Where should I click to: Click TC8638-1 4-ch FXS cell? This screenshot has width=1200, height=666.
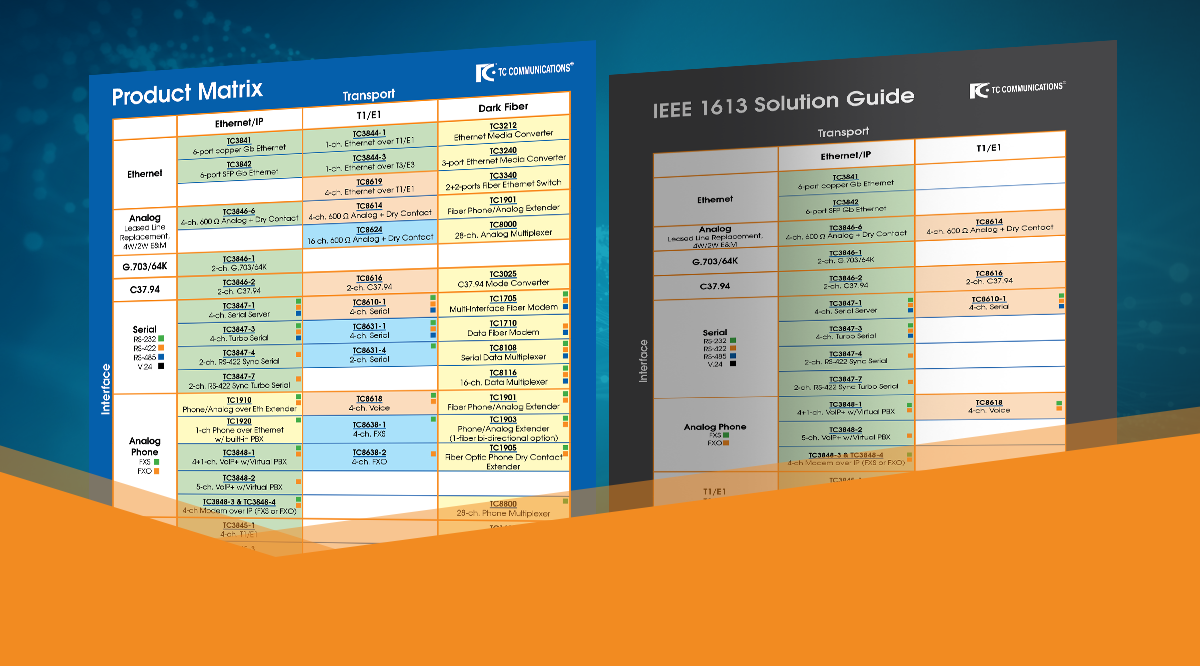[369, 429]
